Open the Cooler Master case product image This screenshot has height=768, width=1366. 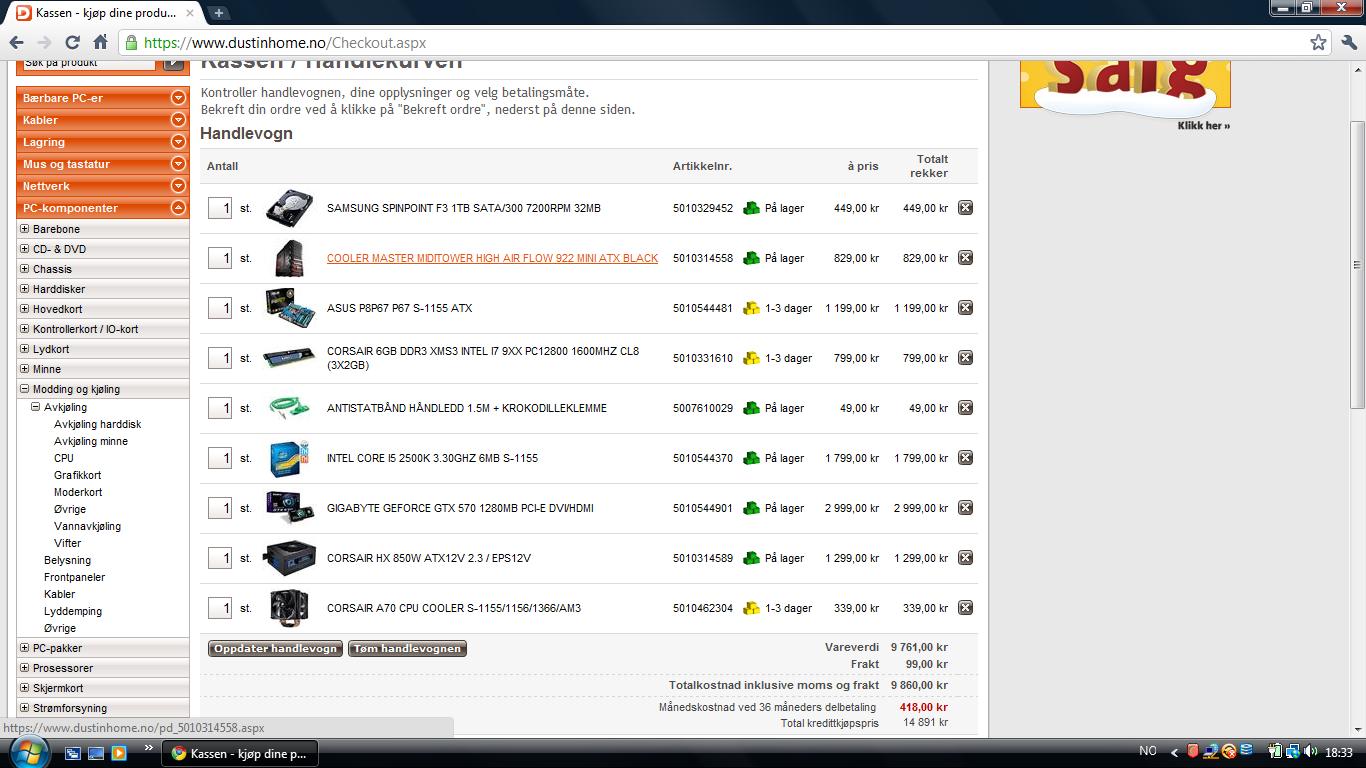tap(289, 258)
